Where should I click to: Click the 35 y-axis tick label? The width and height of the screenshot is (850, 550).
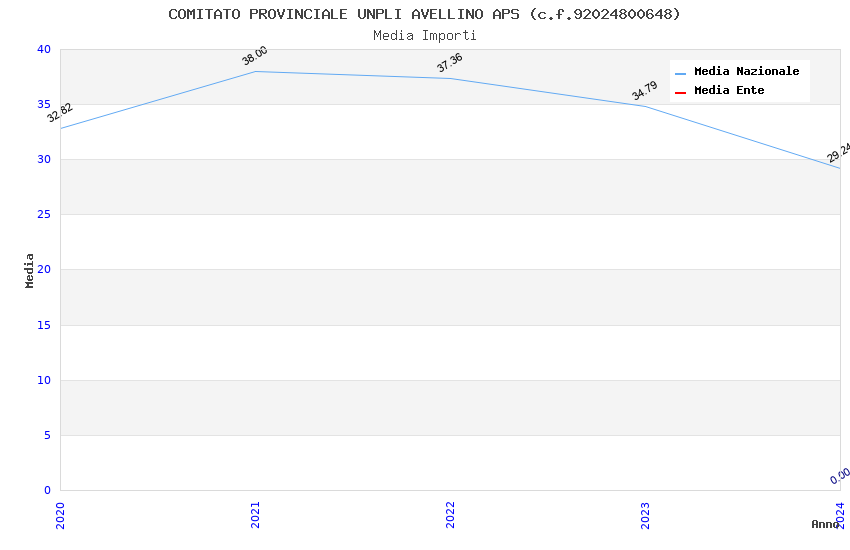click(x=44, y=104)
